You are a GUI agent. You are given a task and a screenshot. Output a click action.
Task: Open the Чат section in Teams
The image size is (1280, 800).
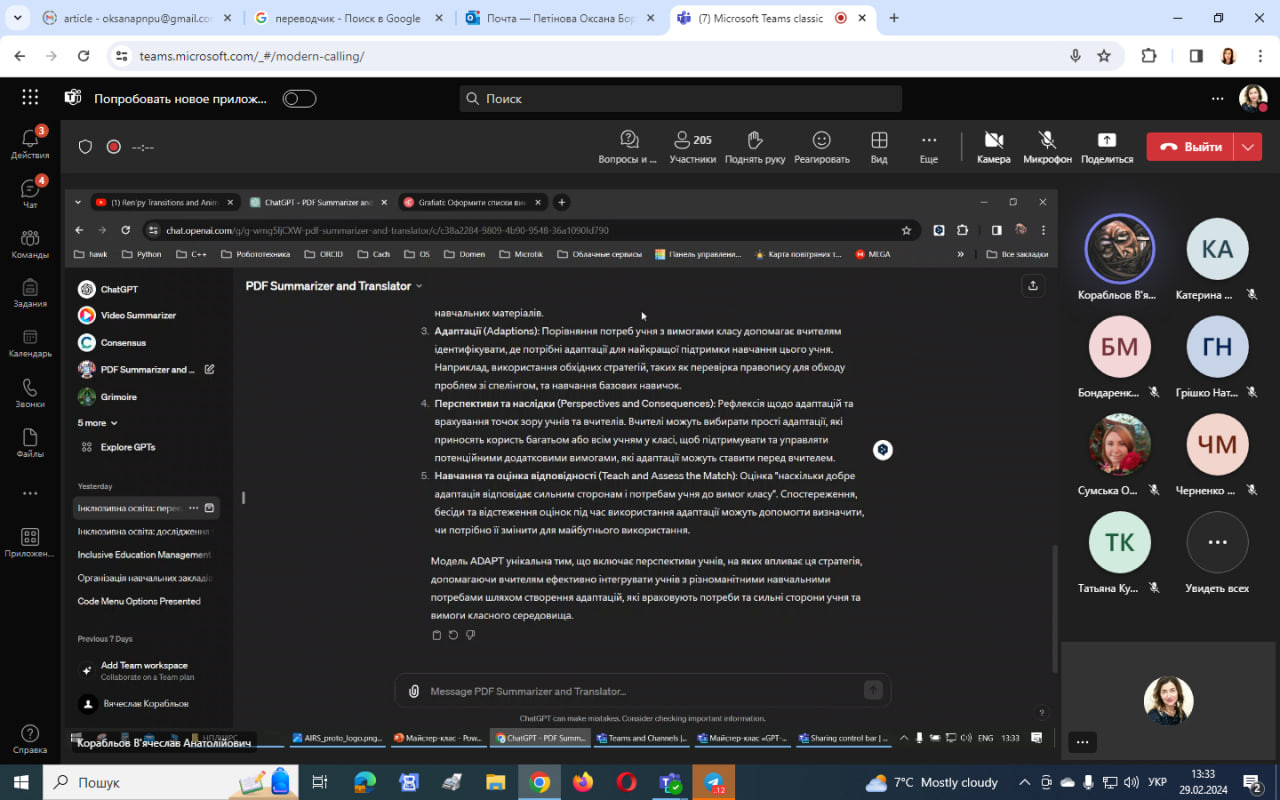coord(30,194)
